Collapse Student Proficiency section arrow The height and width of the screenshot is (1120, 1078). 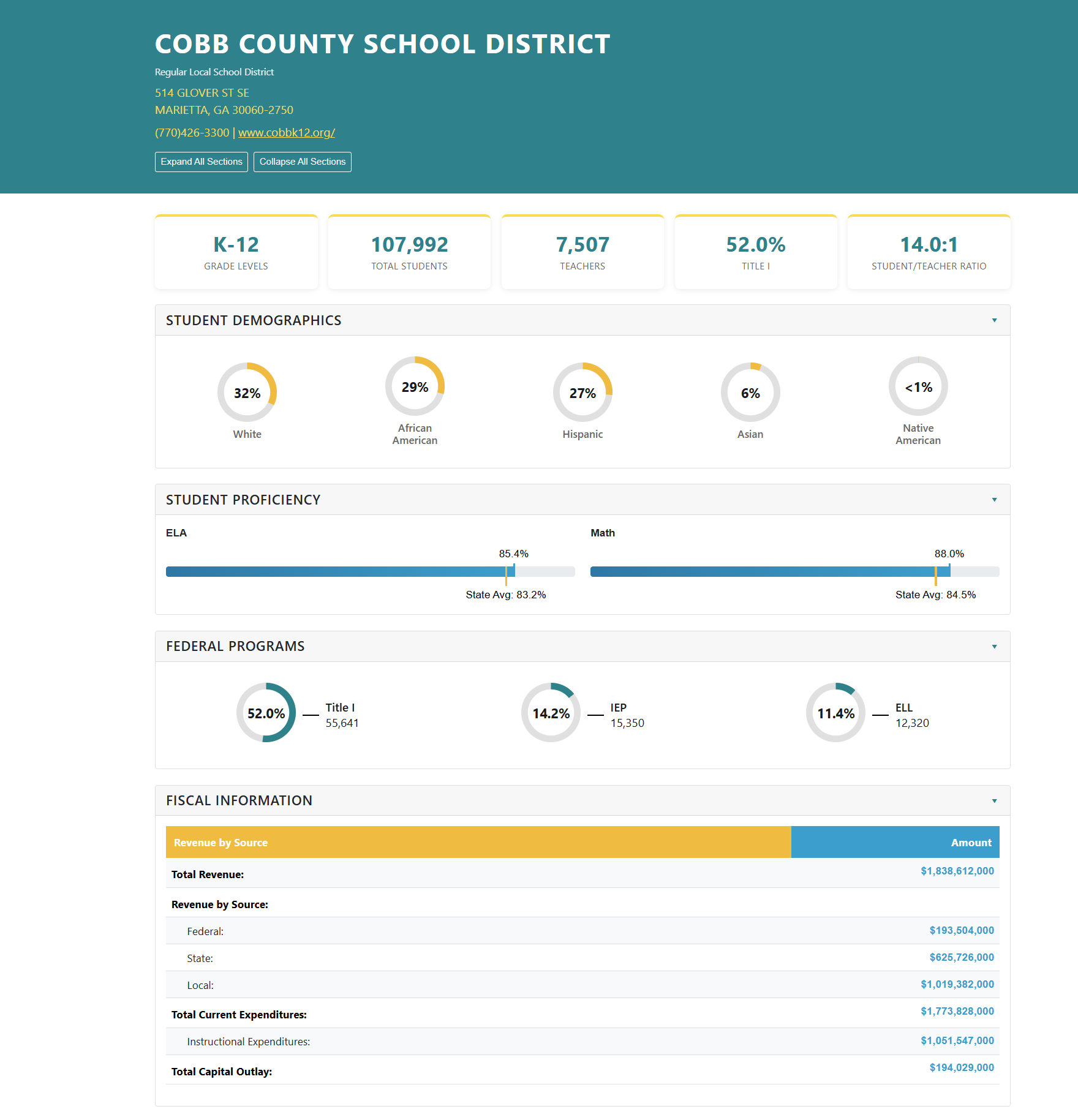pyautogui.click(x=994, y=500)
